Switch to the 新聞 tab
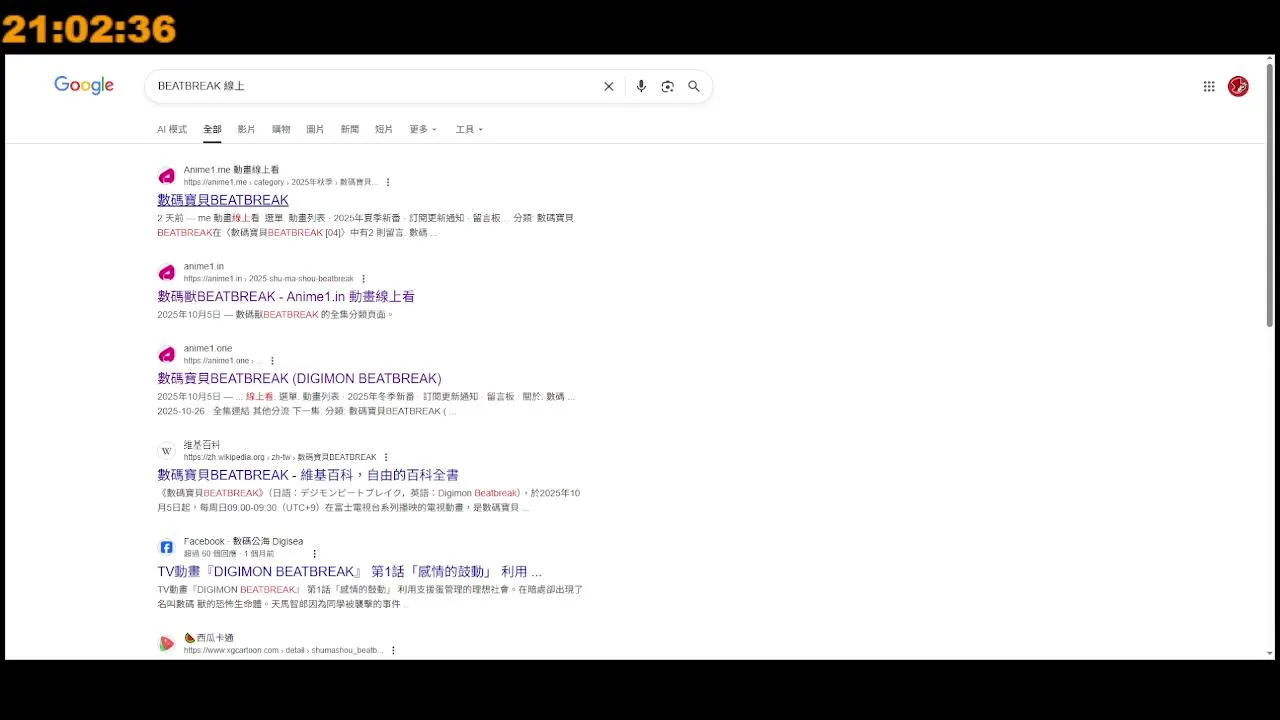Screen dimensions: 1280x720 tap(349, 129)
